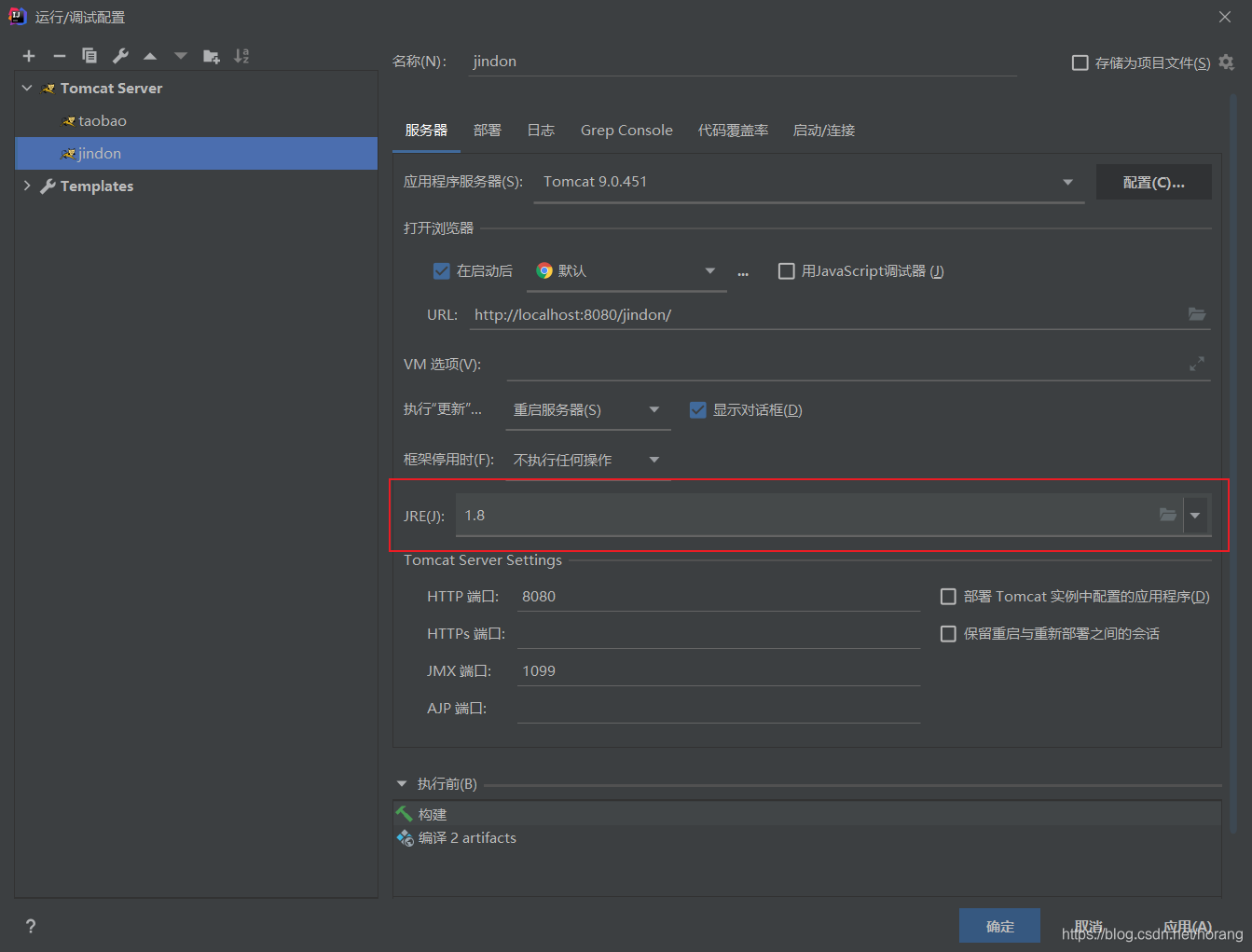Browse URL with folder icon
This screenshot has height=952, width=1252.
[1197, 314]
